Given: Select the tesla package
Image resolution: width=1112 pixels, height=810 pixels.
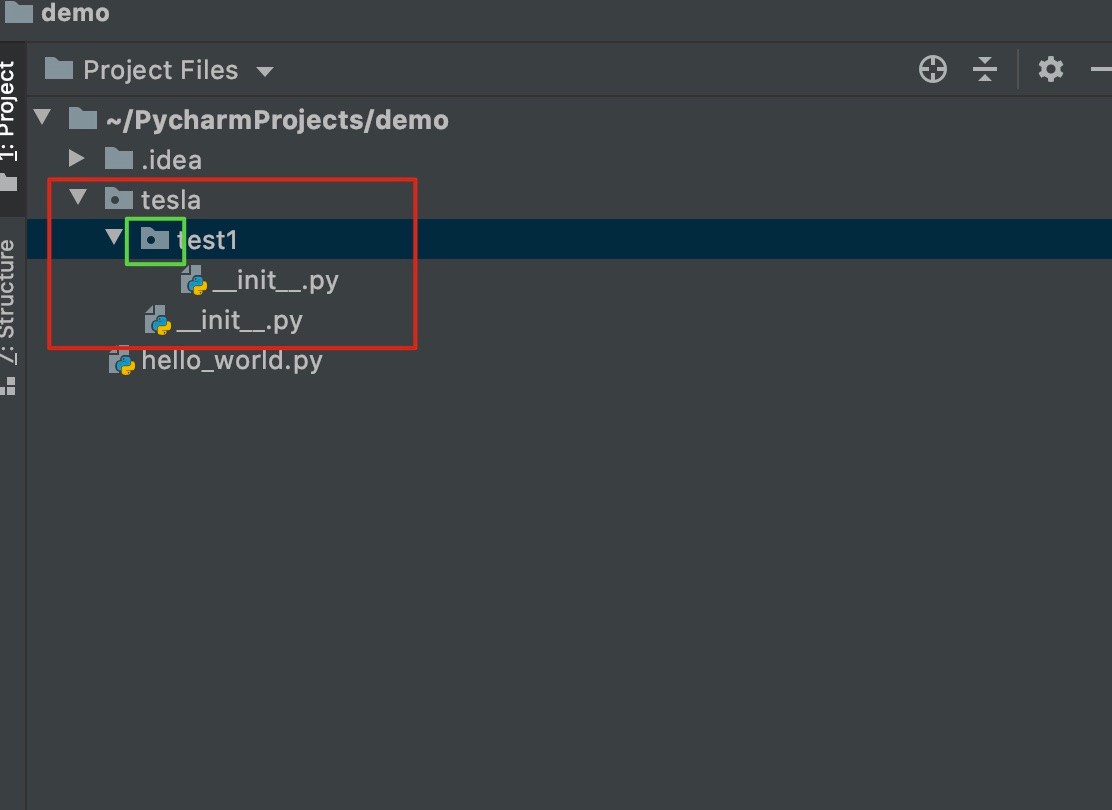Looking at the screenshot, I should point(170,200).
